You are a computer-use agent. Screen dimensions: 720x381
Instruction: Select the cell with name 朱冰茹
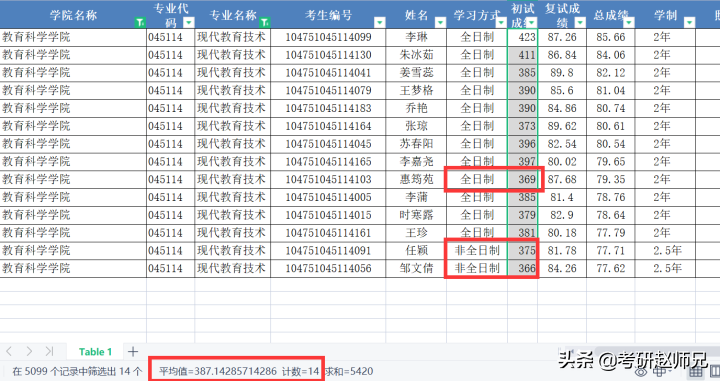tap(416, 55)
